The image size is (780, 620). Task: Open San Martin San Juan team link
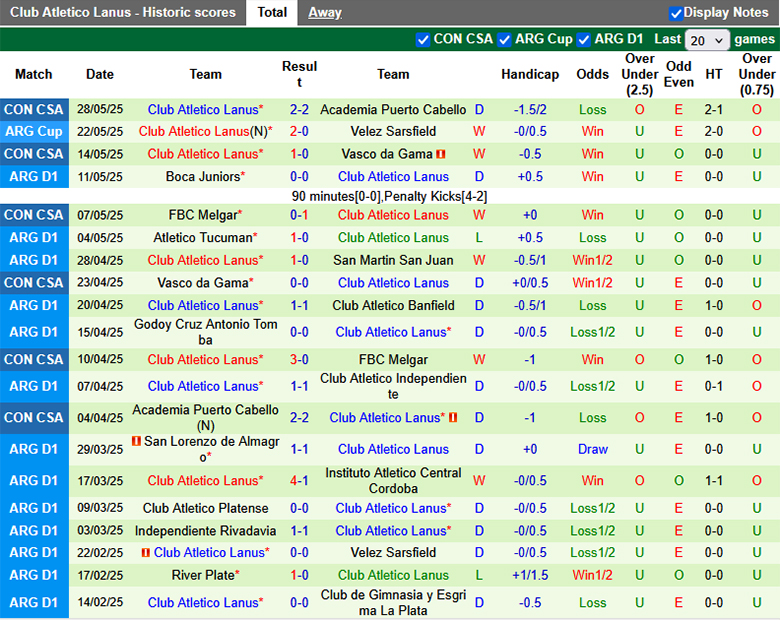pyautogui.click(x=393, y=260)
